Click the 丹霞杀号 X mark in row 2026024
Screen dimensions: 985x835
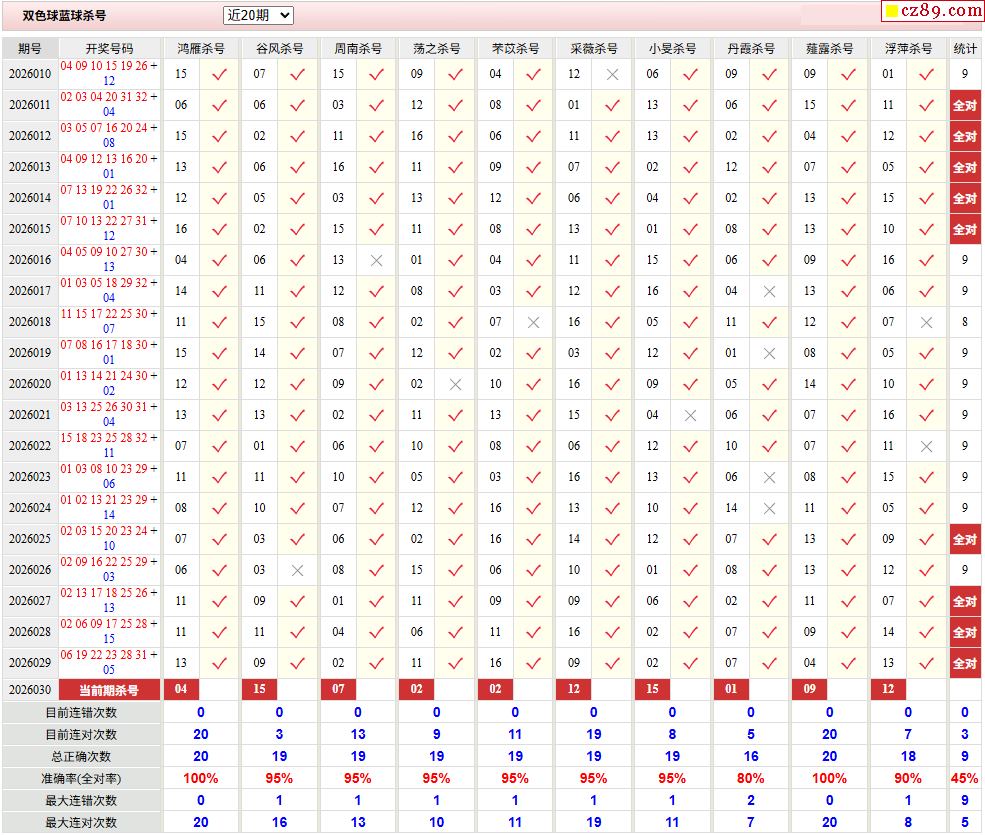769,508
